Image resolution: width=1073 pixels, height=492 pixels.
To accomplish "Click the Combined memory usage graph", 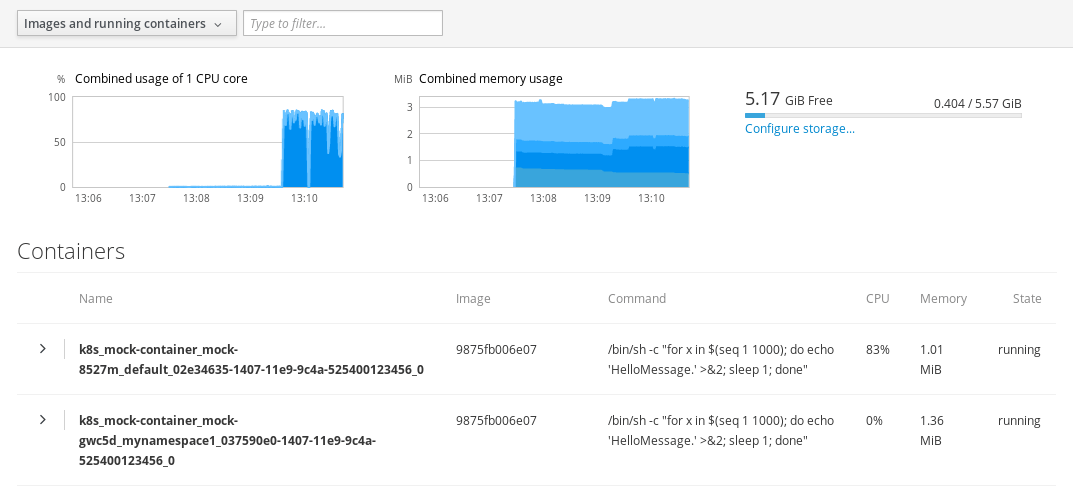I will tap(554, 142).
